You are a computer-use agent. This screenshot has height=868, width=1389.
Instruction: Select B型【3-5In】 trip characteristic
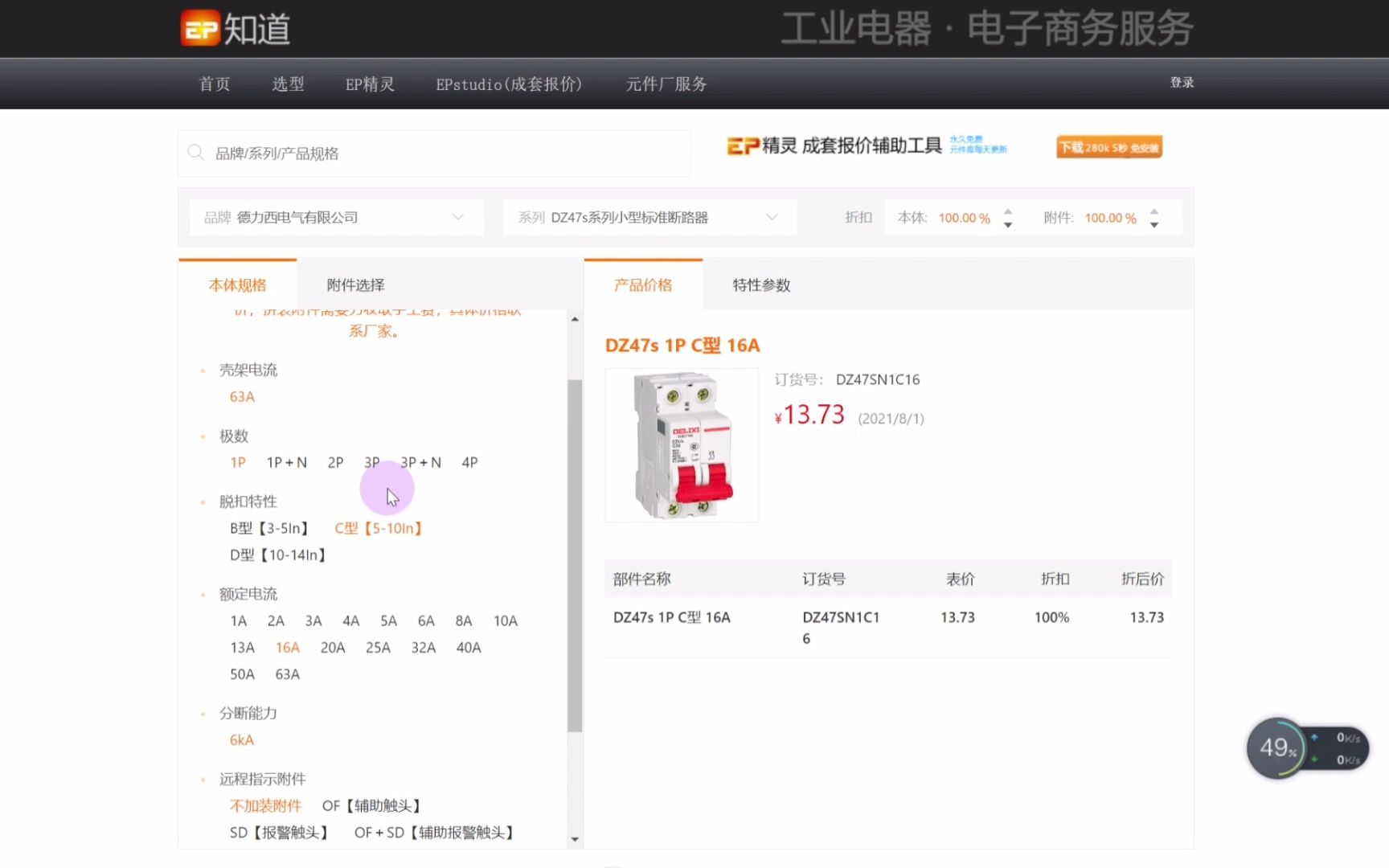(x=269, y=528)
